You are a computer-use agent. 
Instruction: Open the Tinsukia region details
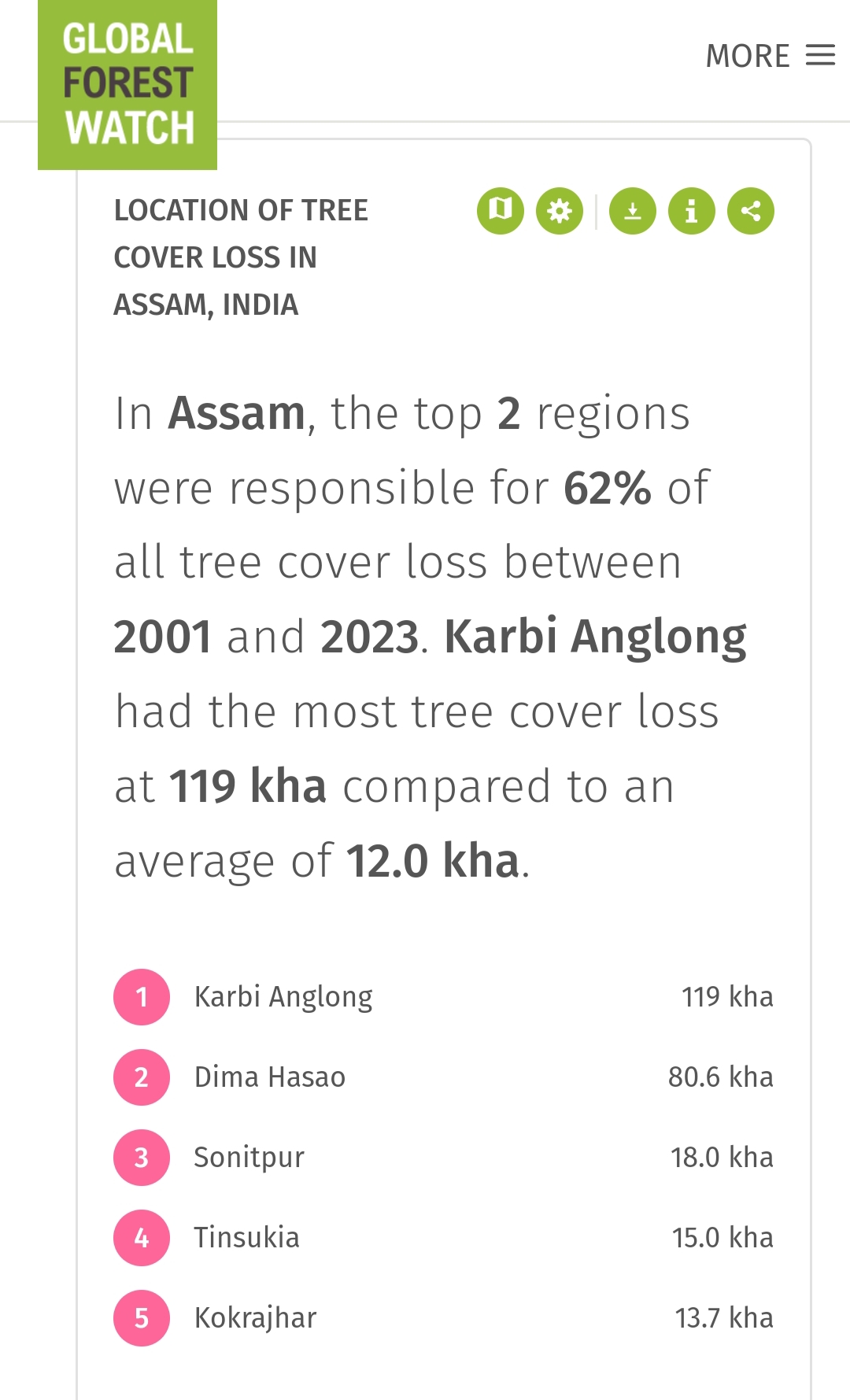(246, 1237)
